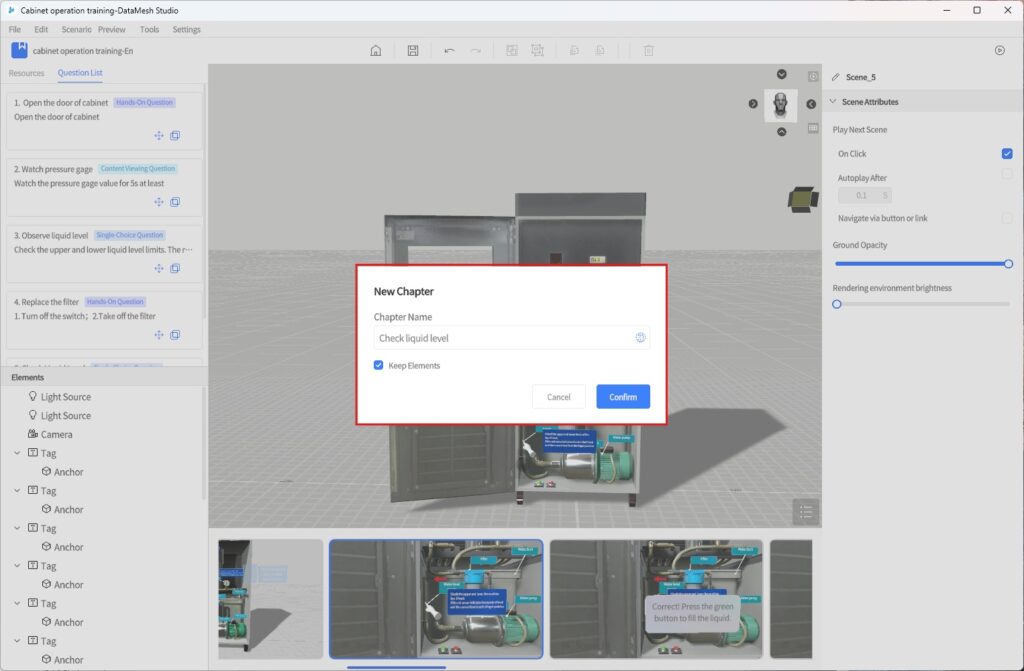Collapse the Scene Attributes section
This screenshot has width=1024, height=671.
[x=833, y=102]
